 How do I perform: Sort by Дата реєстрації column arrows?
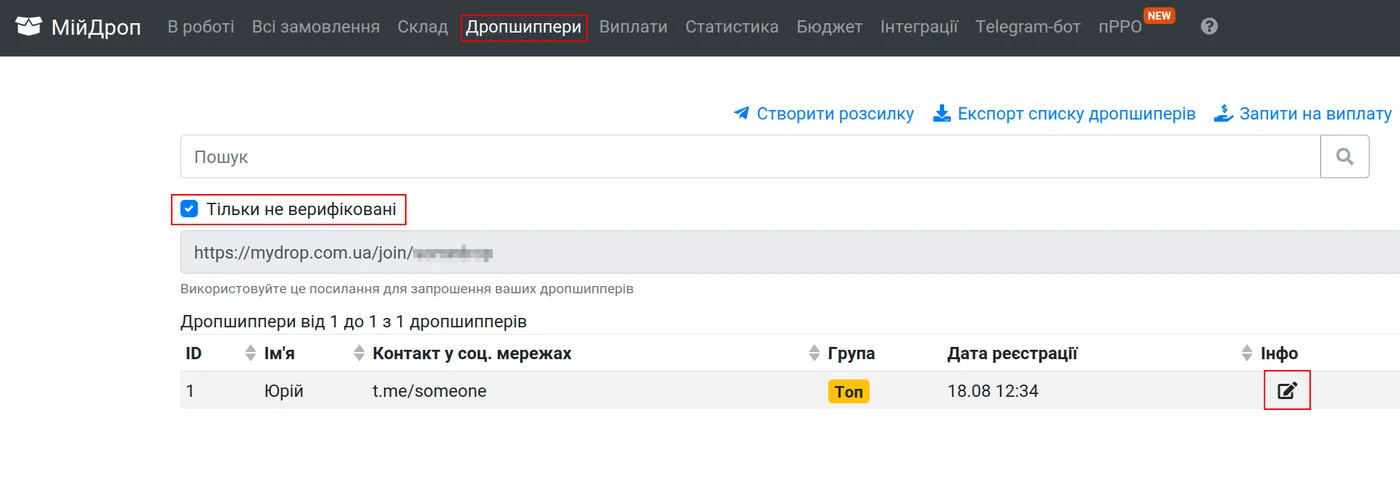1247,353
